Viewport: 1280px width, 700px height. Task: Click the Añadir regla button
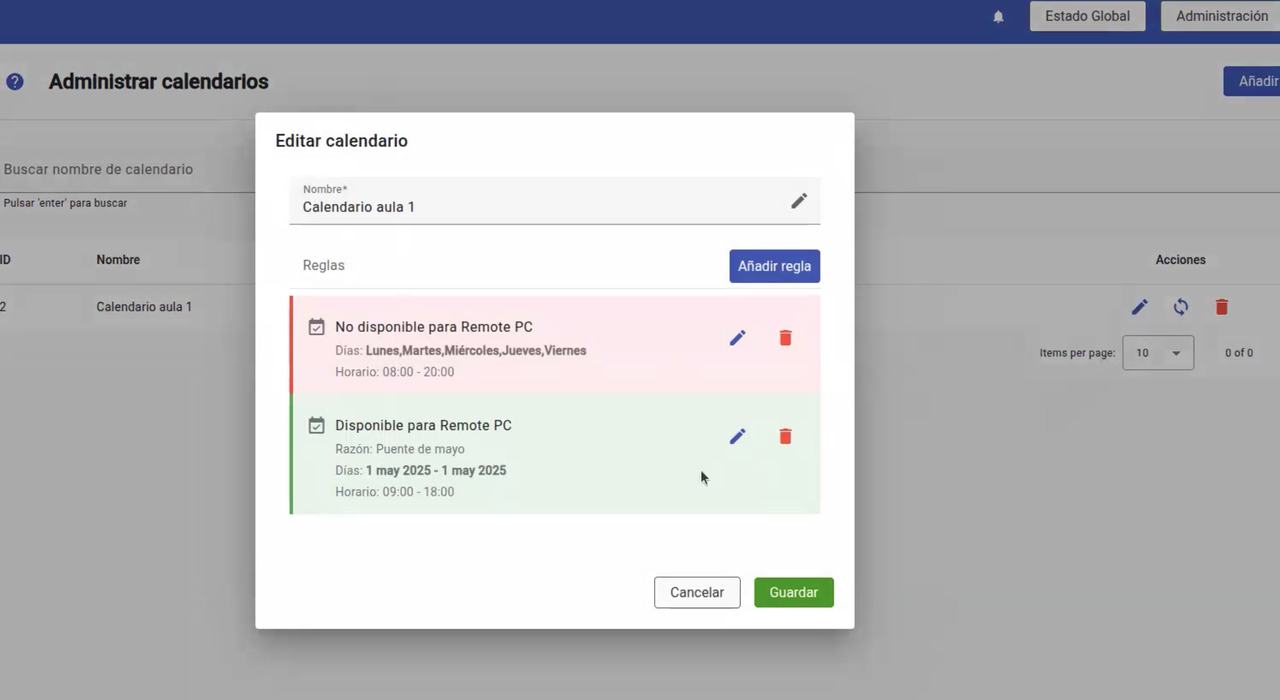pyautogui.click(x=774, y=266)
